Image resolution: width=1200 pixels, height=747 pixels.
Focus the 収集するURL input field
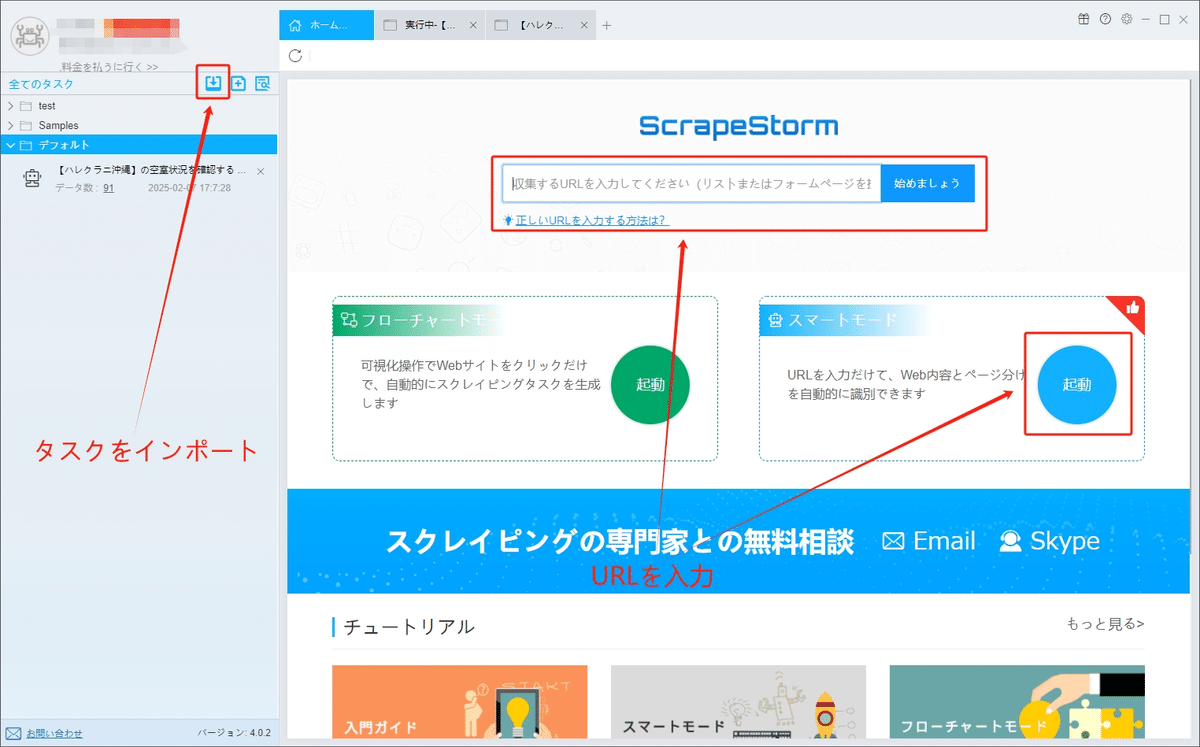click(692, 184)
